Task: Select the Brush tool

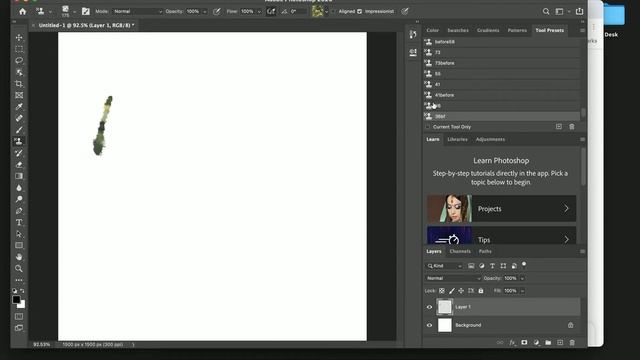Action: click(x=19, y=130)
